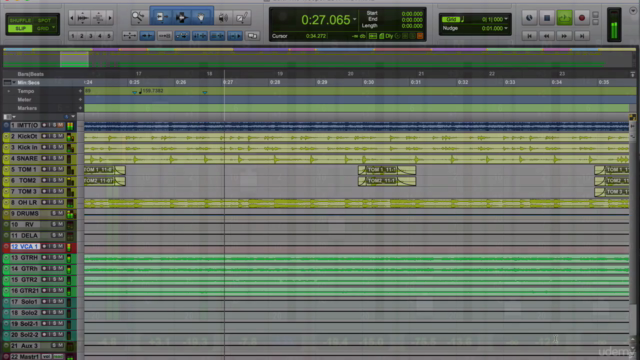Click the Stop transport button
This screenshot has height=360, width=640.
(547, 18)
